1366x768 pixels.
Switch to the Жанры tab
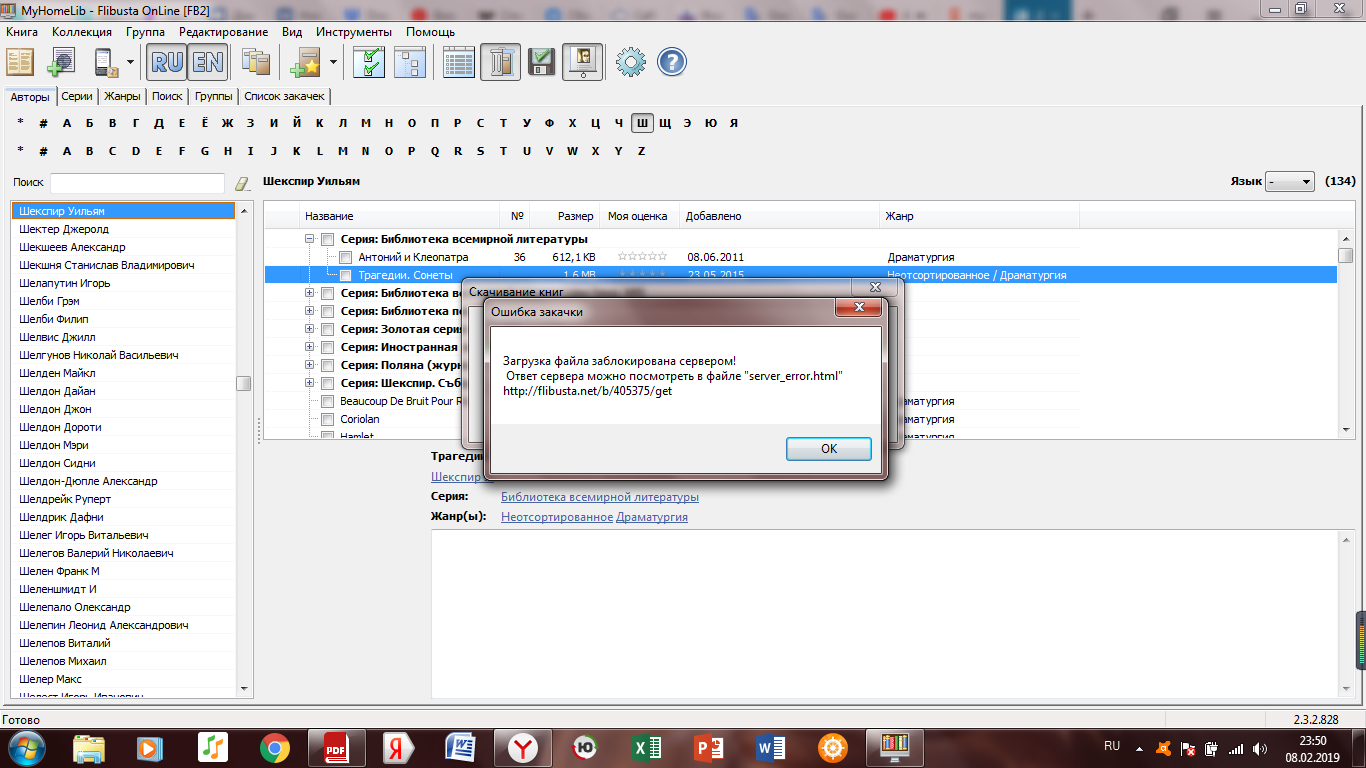coord(122,96)
